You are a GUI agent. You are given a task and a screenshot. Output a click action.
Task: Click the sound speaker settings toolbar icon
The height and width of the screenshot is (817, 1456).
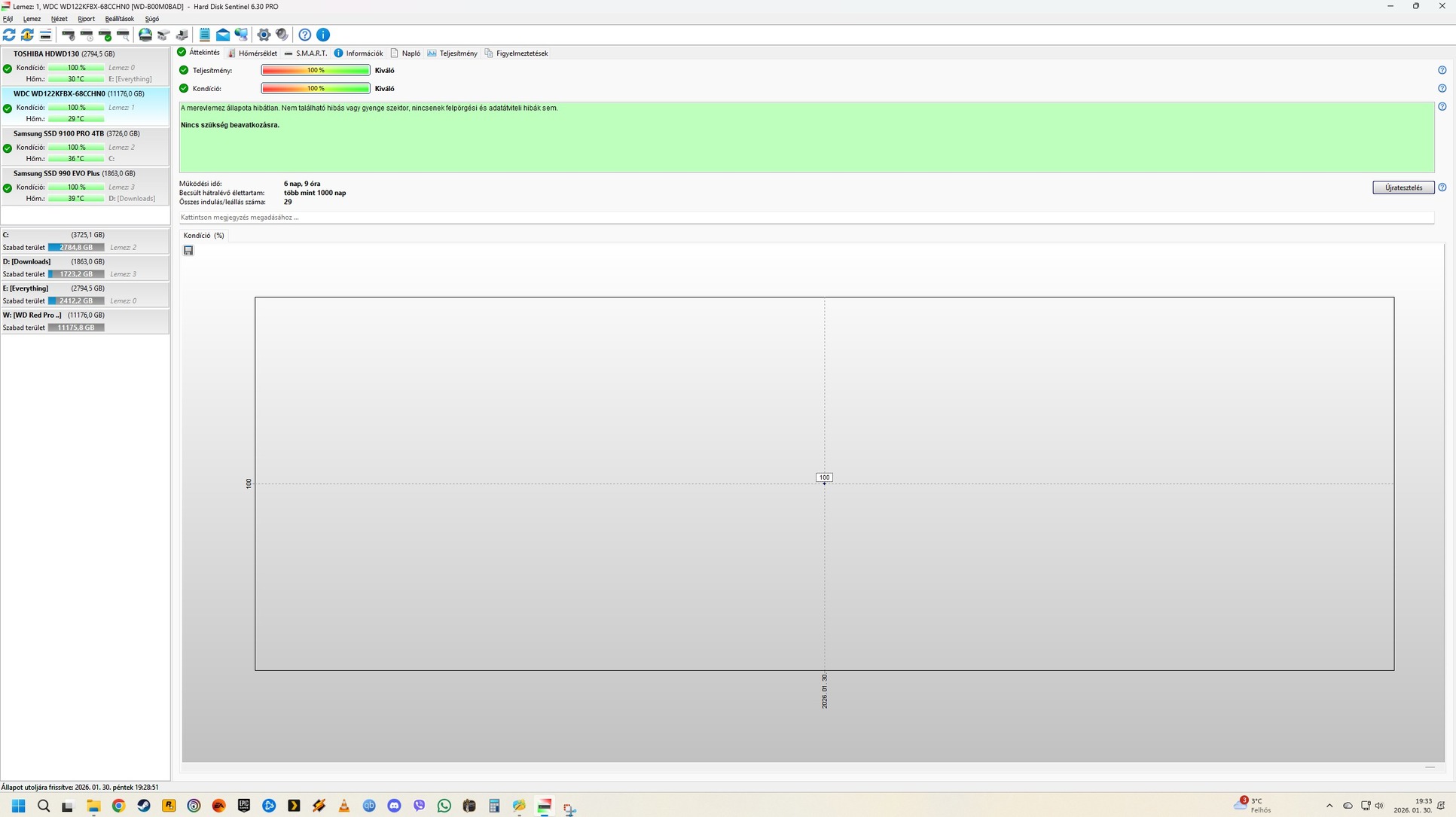pos(282,35)
